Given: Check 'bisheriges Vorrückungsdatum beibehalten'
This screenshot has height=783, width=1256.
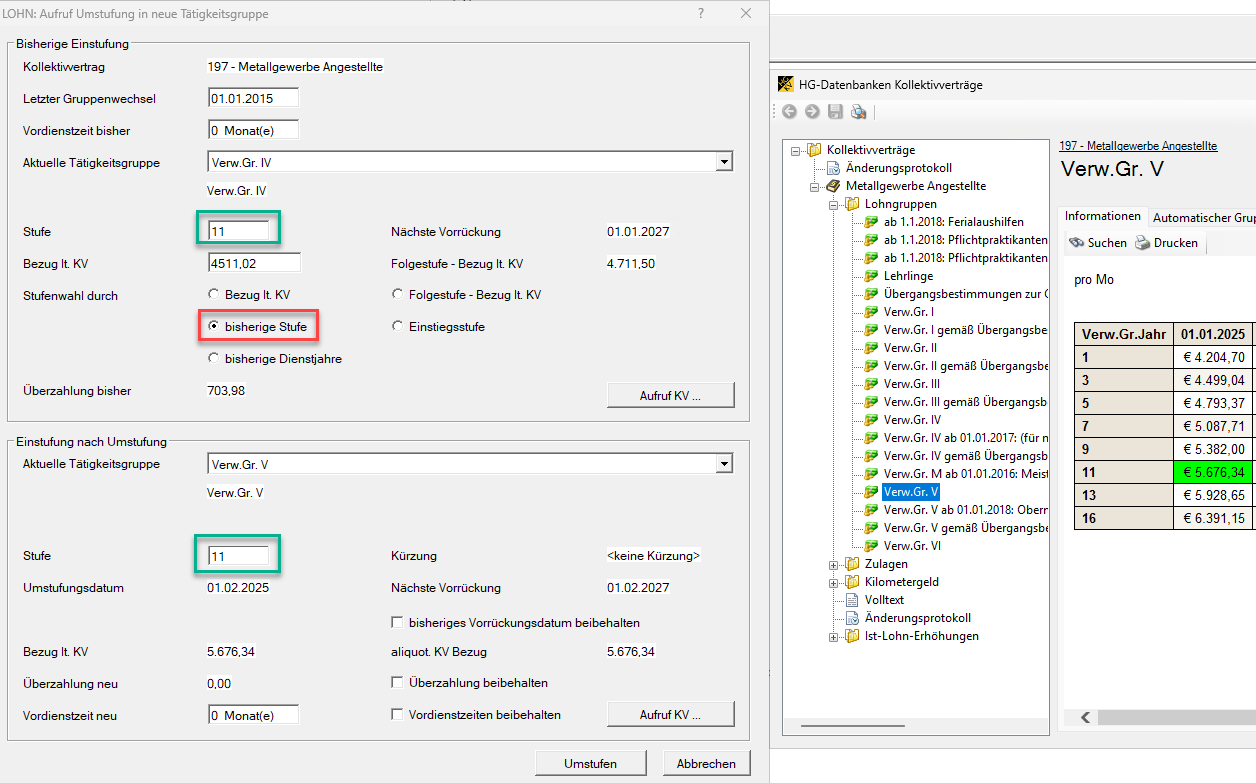Looking at the screenshot, I should [397, 622].
